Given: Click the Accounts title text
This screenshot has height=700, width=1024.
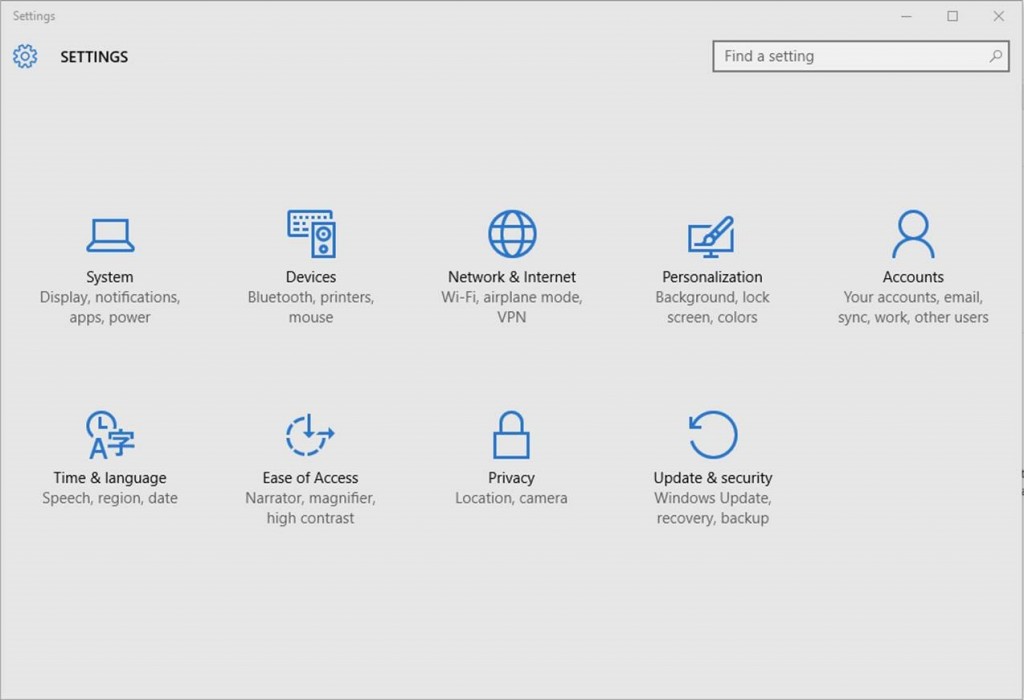Looking at the screenshot, I should coord(913,277).
